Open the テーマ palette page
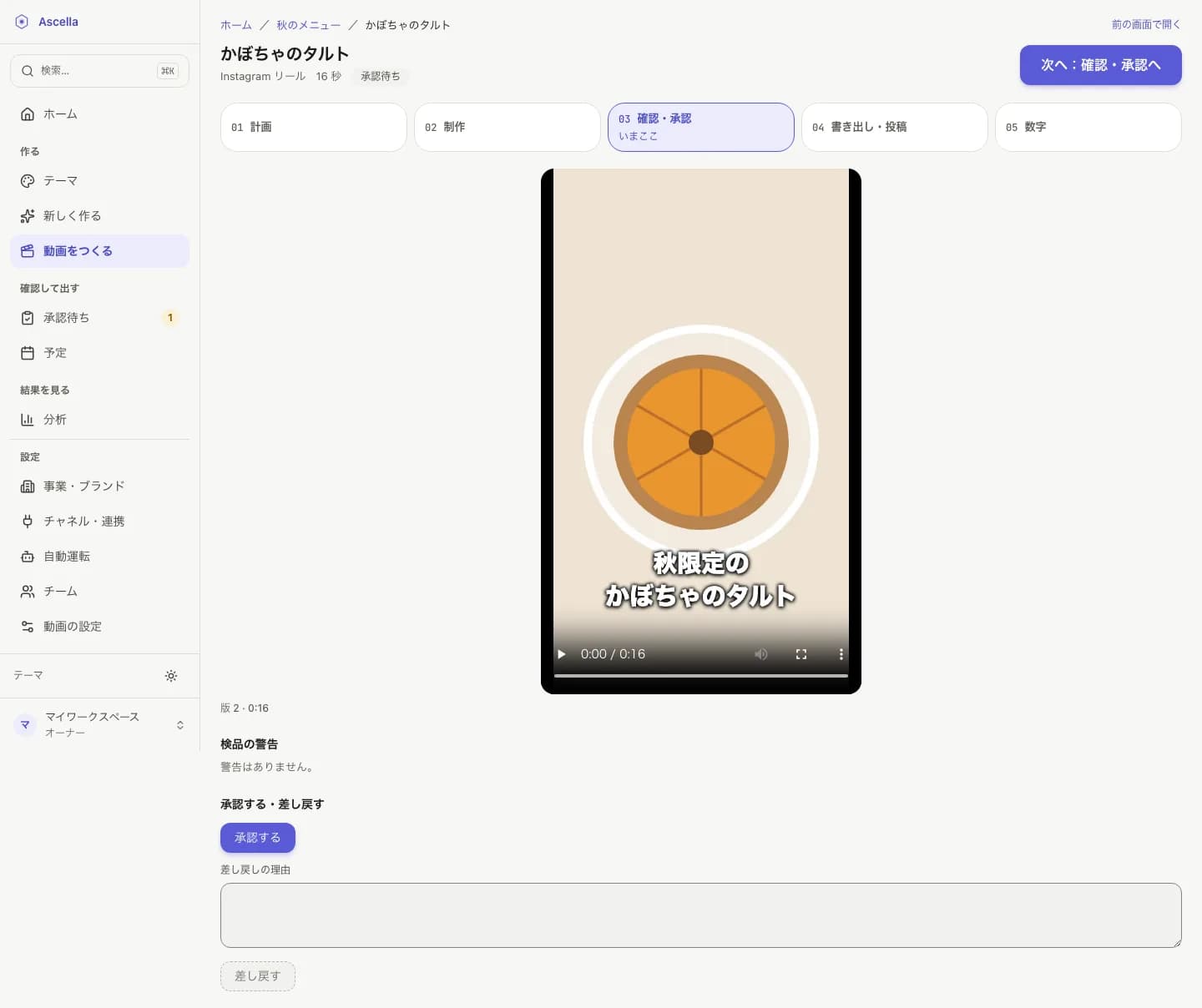This screenshot has height=1008, width=1202. 99,181
